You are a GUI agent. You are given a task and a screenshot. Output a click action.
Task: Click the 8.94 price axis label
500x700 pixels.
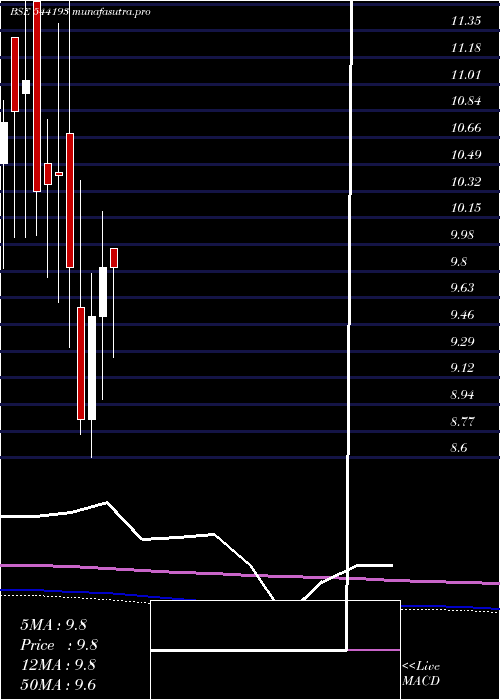coord(462,395)
